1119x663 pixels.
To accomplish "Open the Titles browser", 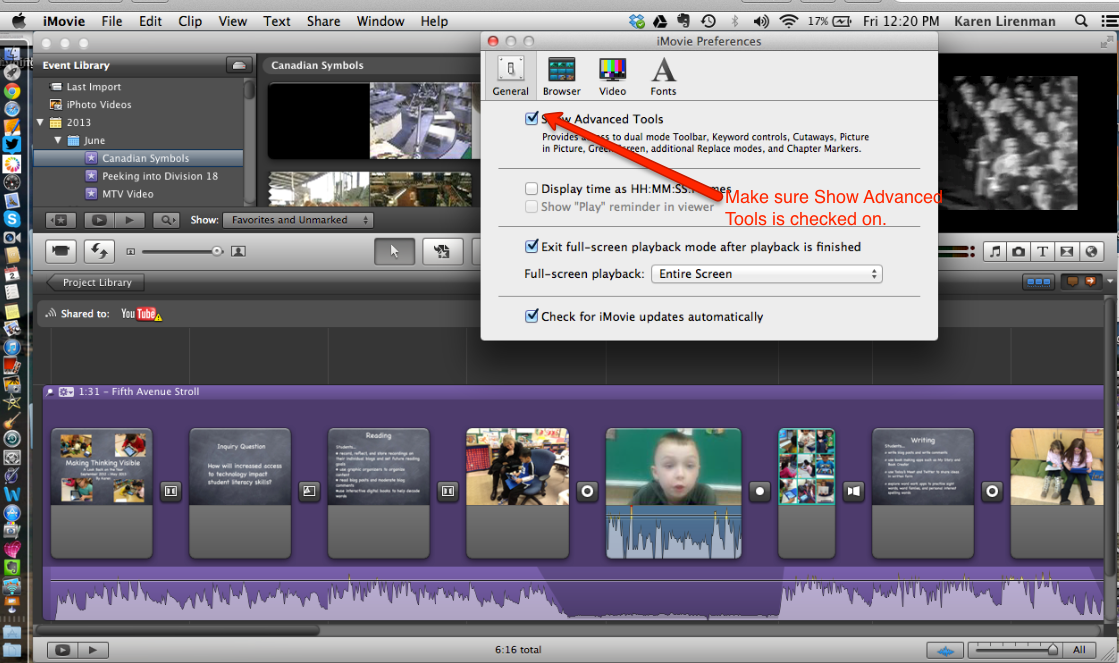I will (1043, 251).
